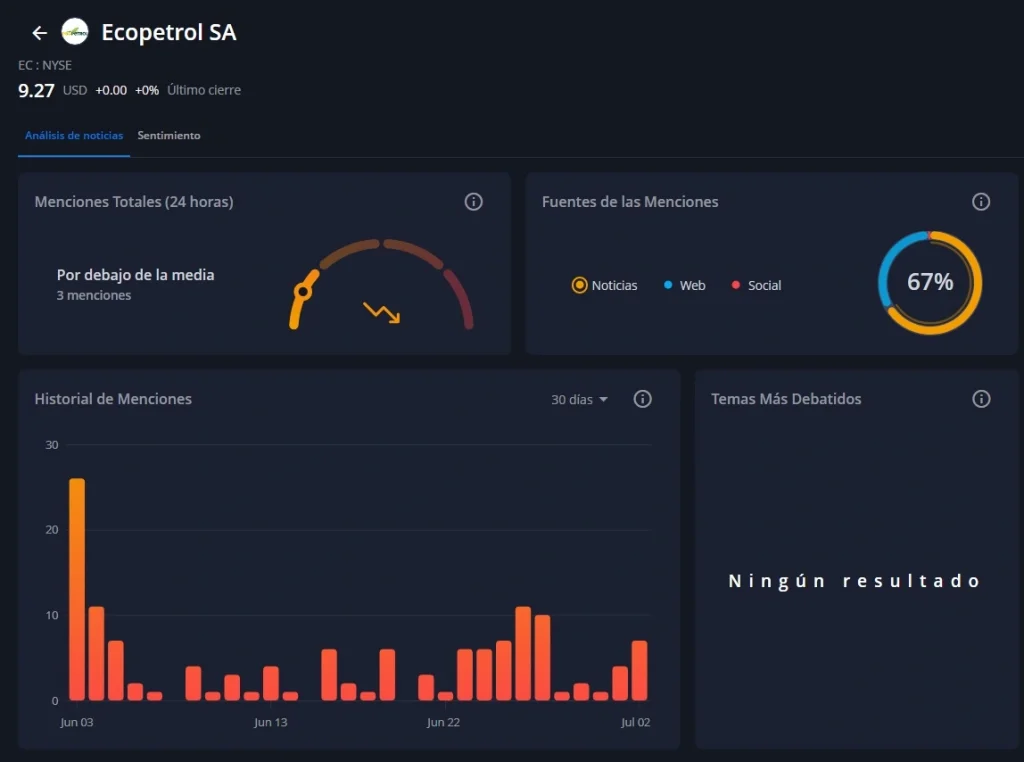1024x762 pixels.
Task: Open info for Menciones Totales card
Action: click(x=473, y=202)
